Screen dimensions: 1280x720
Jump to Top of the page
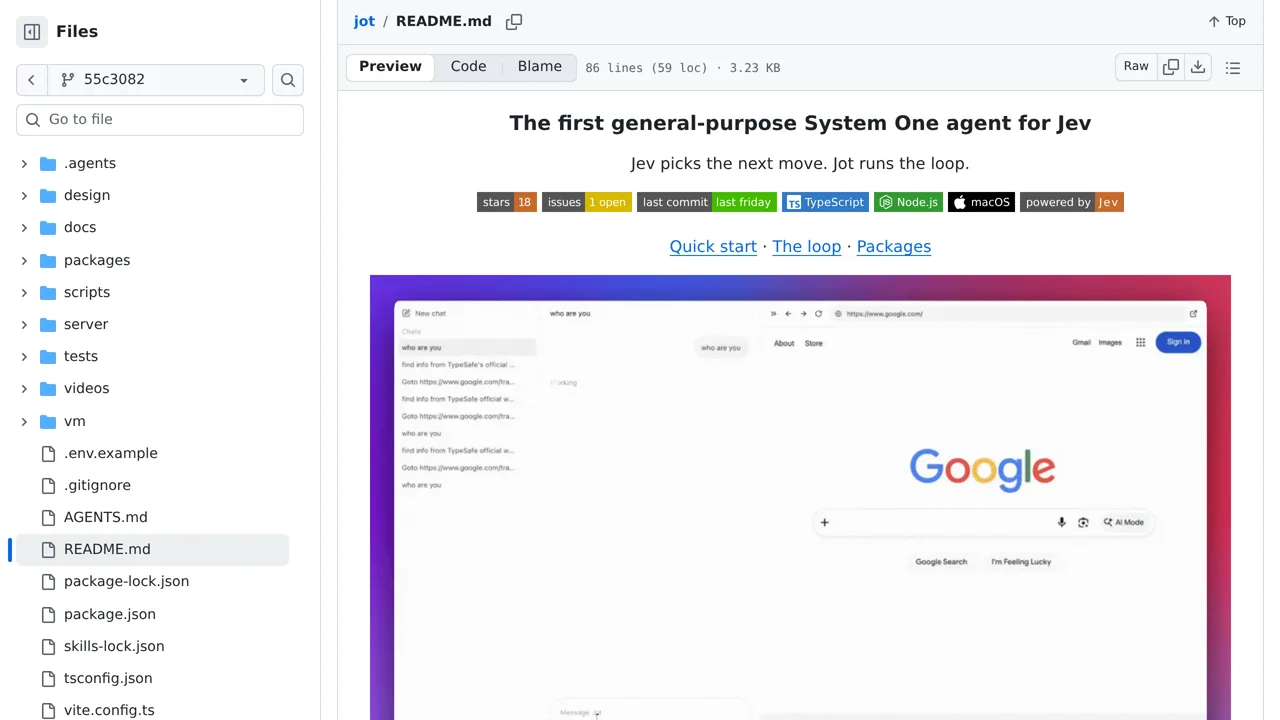click(1227, 21)
